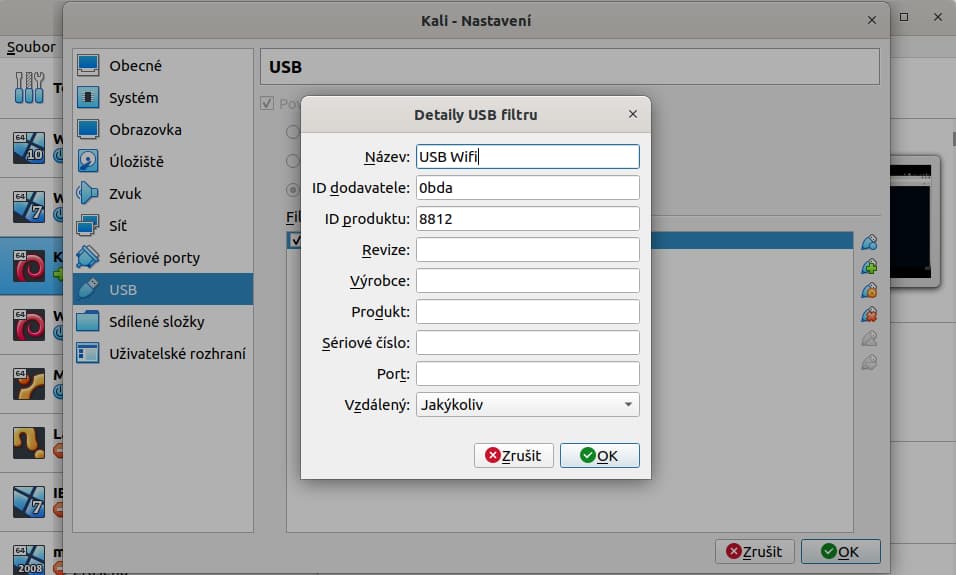
Task: Open Vzdálený dropdown set to Jakýkoliv
Action: pos(527,404)
